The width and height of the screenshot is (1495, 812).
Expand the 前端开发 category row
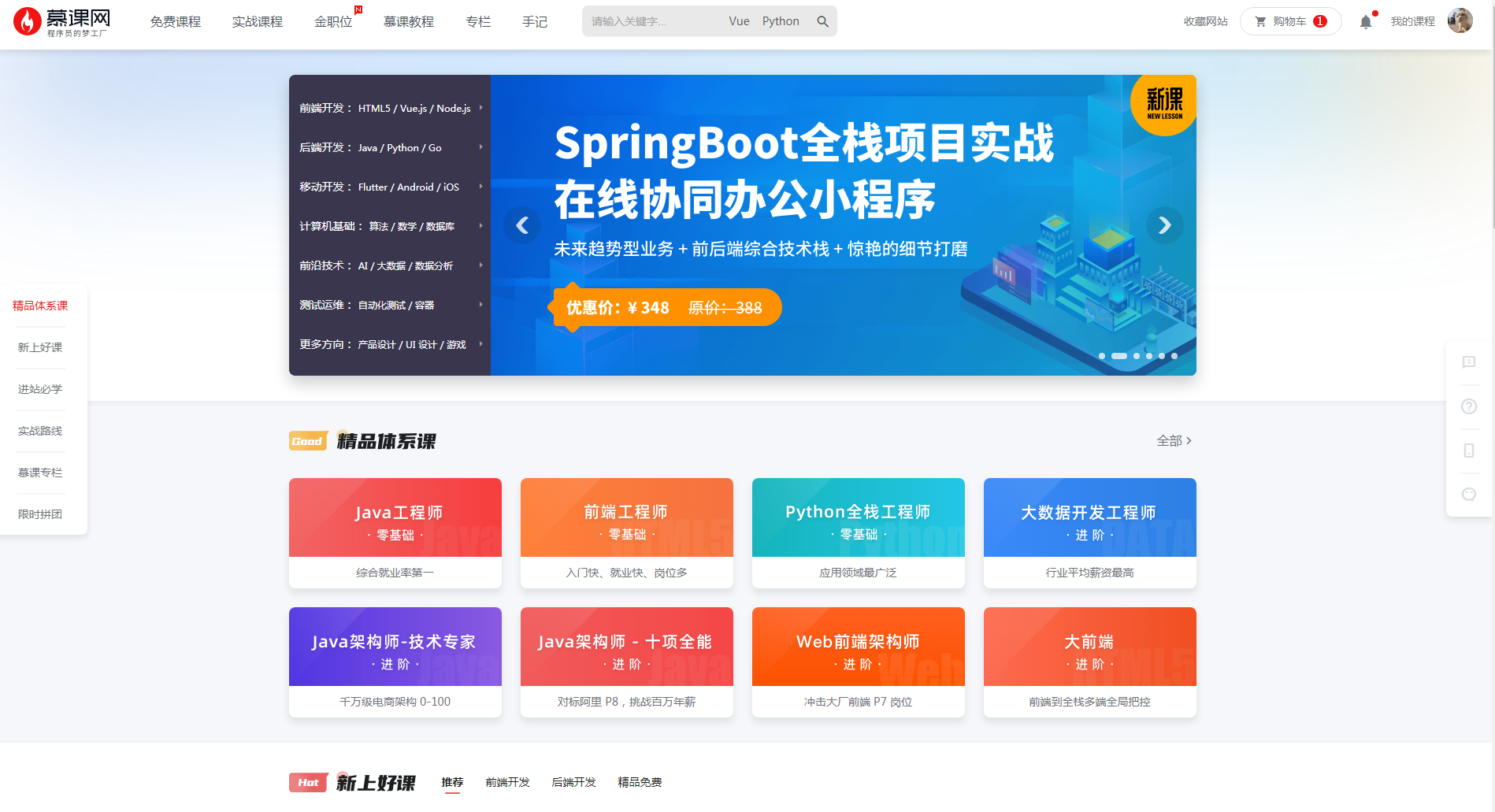[390, 108]
